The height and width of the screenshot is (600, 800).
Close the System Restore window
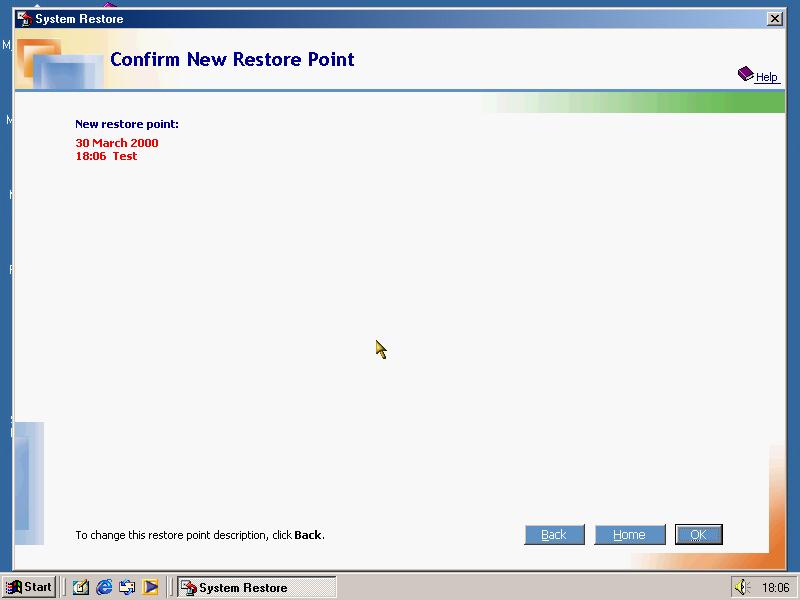click(774, 19)
